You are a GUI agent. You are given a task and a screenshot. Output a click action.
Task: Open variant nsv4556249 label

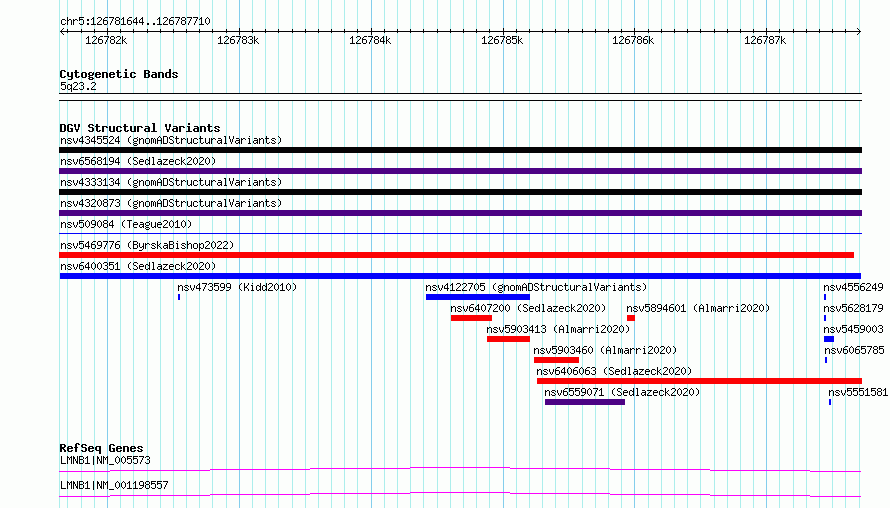pos(854,287)
